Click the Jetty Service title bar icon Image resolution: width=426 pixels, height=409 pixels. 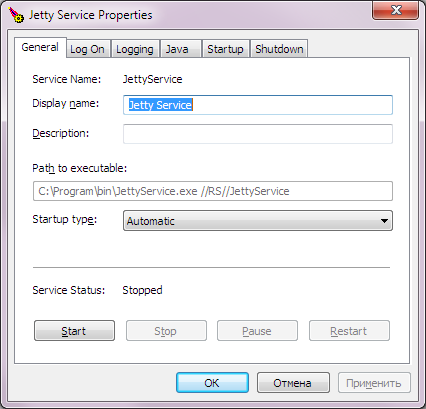[16, 15]
